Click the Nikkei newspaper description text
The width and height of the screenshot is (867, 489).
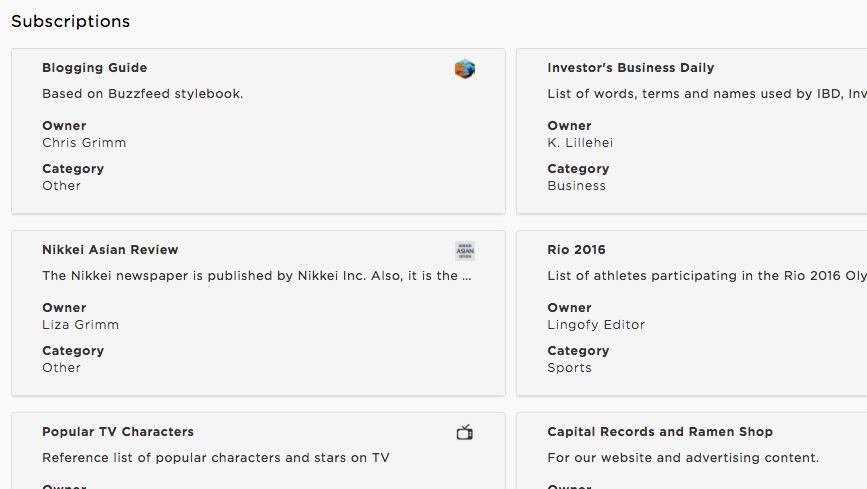click(257, 275)
